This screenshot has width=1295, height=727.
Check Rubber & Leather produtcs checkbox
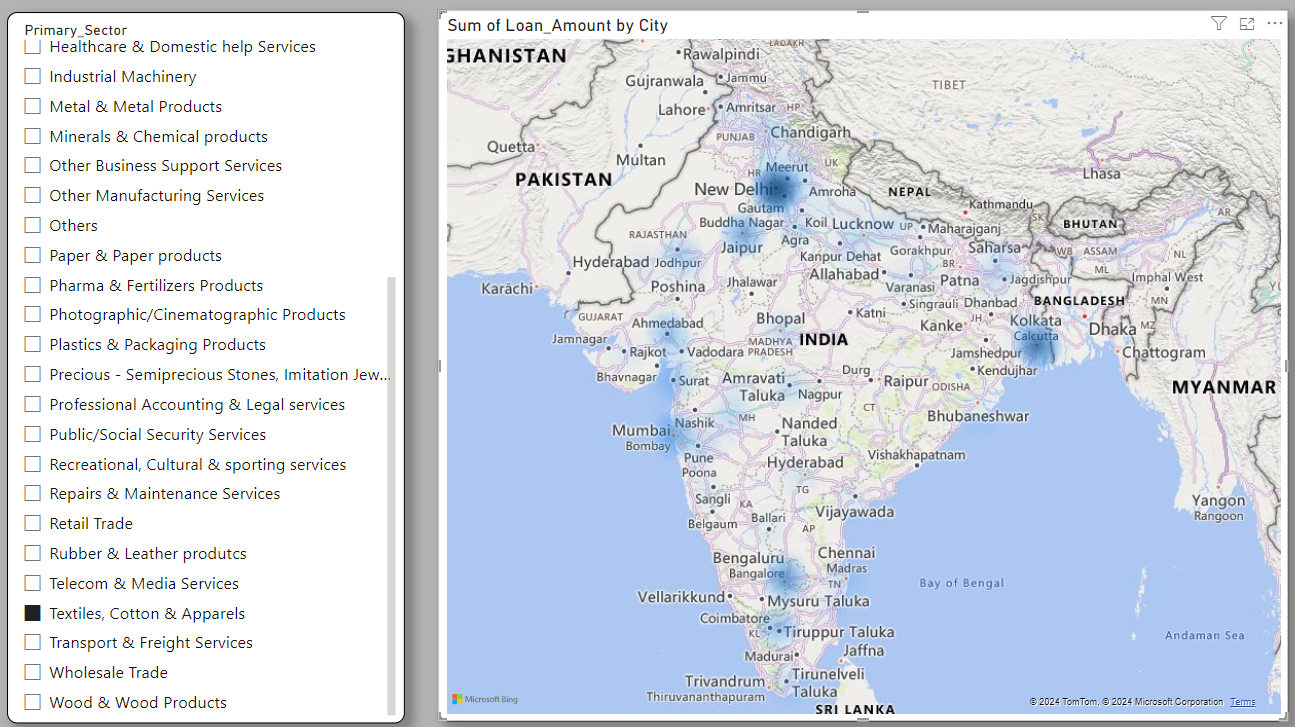click(x=33, y=553)
